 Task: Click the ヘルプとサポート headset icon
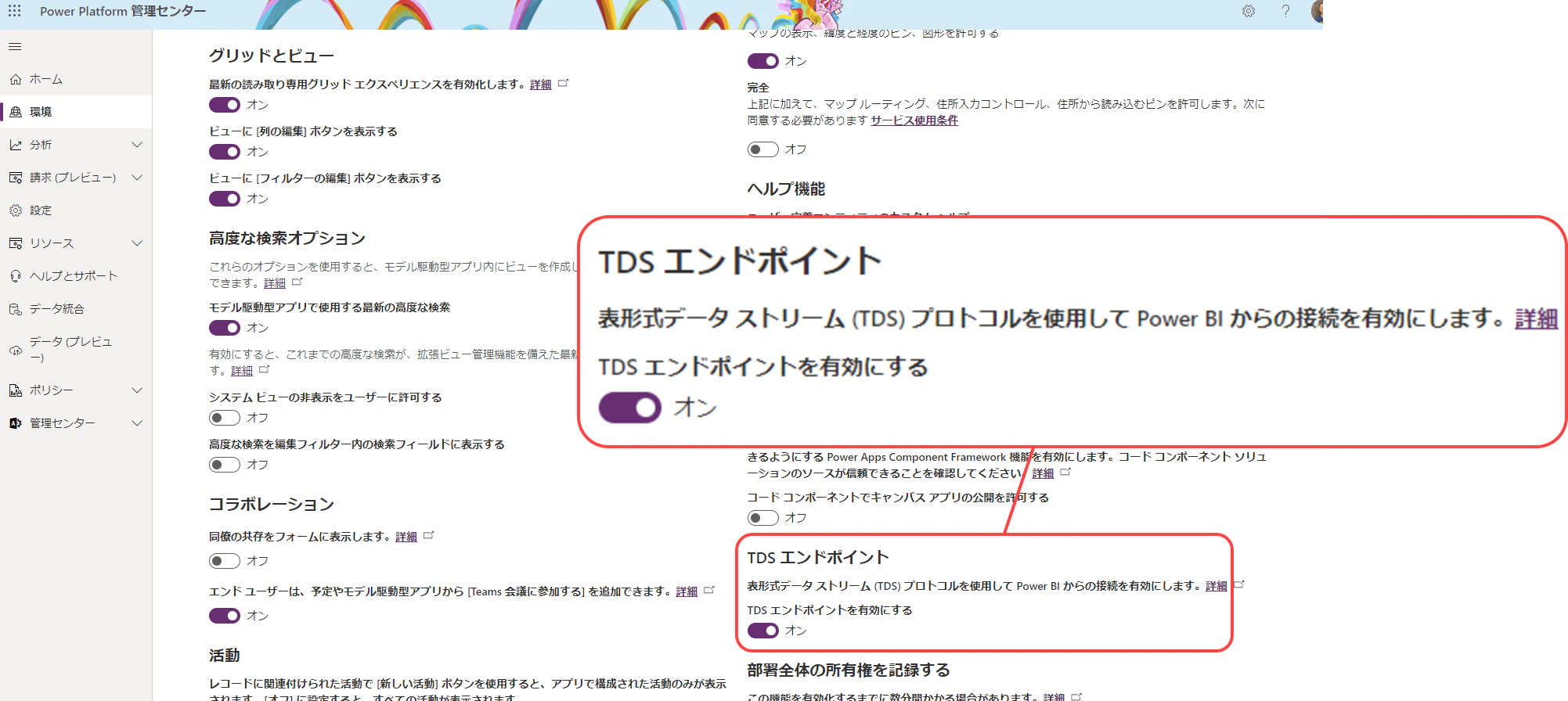[x=15, y=276]
